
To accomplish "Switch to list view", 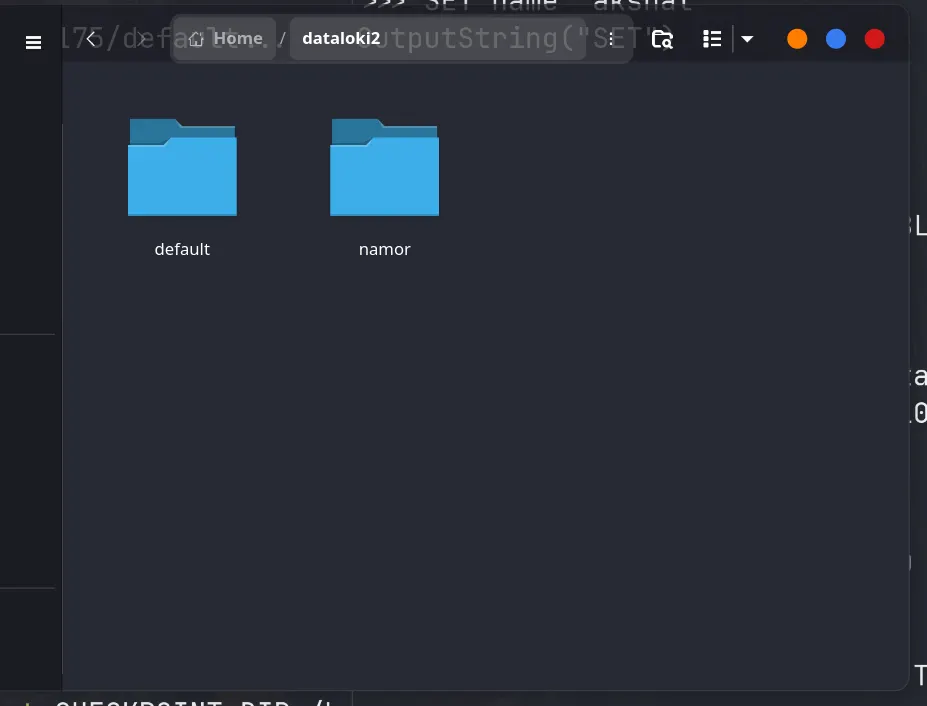I will [712, 39].
